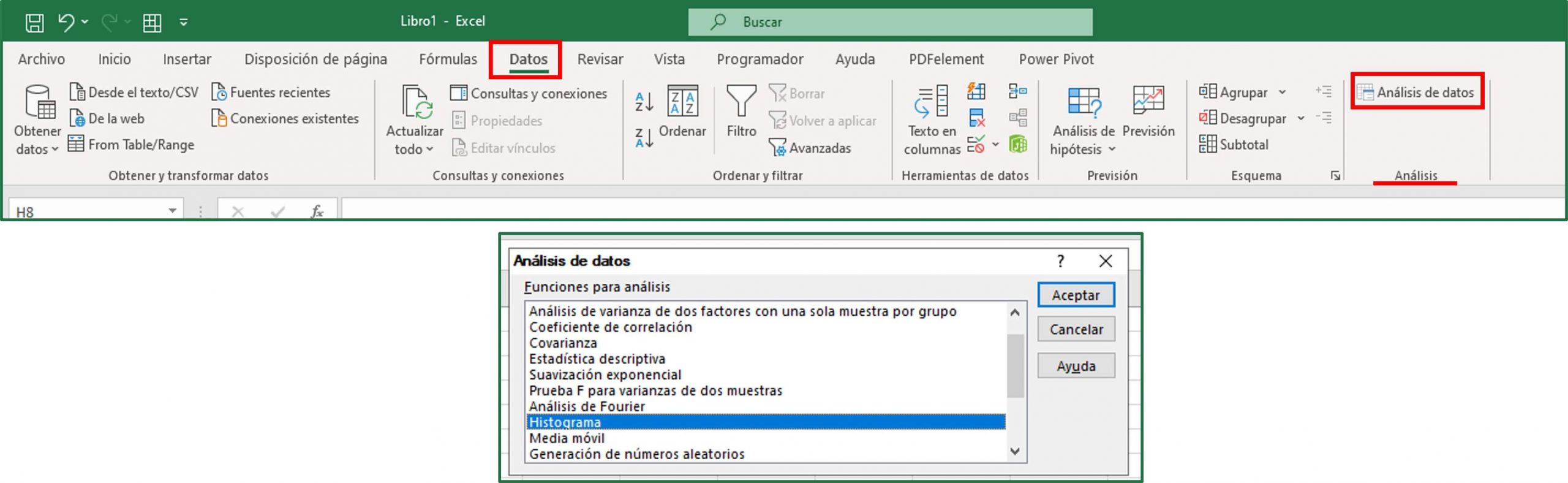Click the green Manage Data Model icon
The height and width of the screenshot is (483, 1568).
point(1018,145)
